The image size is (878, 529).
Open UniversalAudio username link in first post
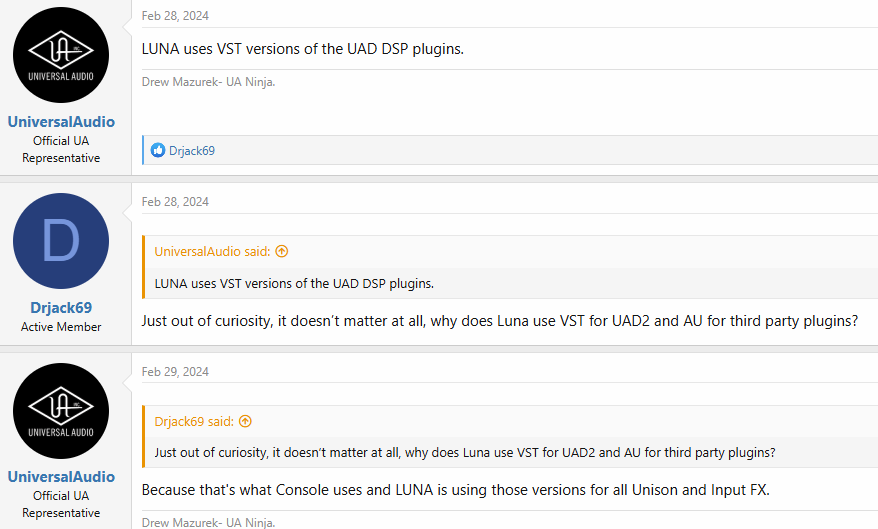[61, 122]
